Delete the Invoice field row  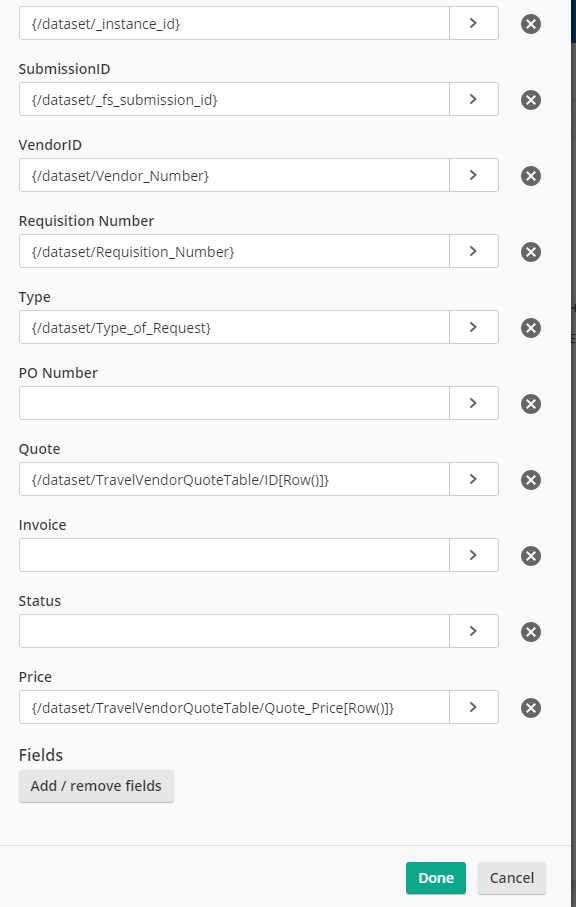(x=530, y=555)
